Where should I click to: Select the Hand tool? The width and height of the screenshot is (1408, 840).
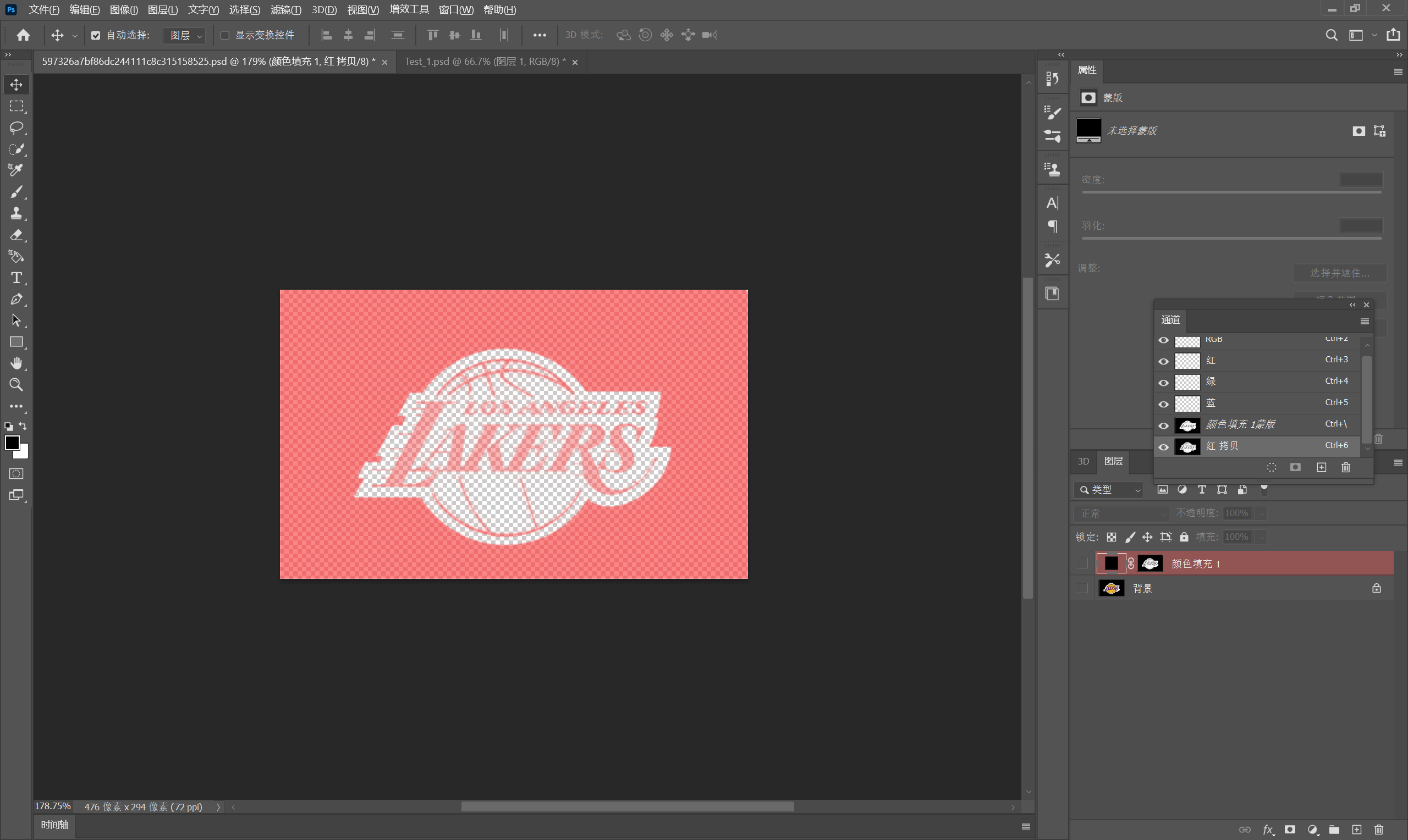[16, 363]
